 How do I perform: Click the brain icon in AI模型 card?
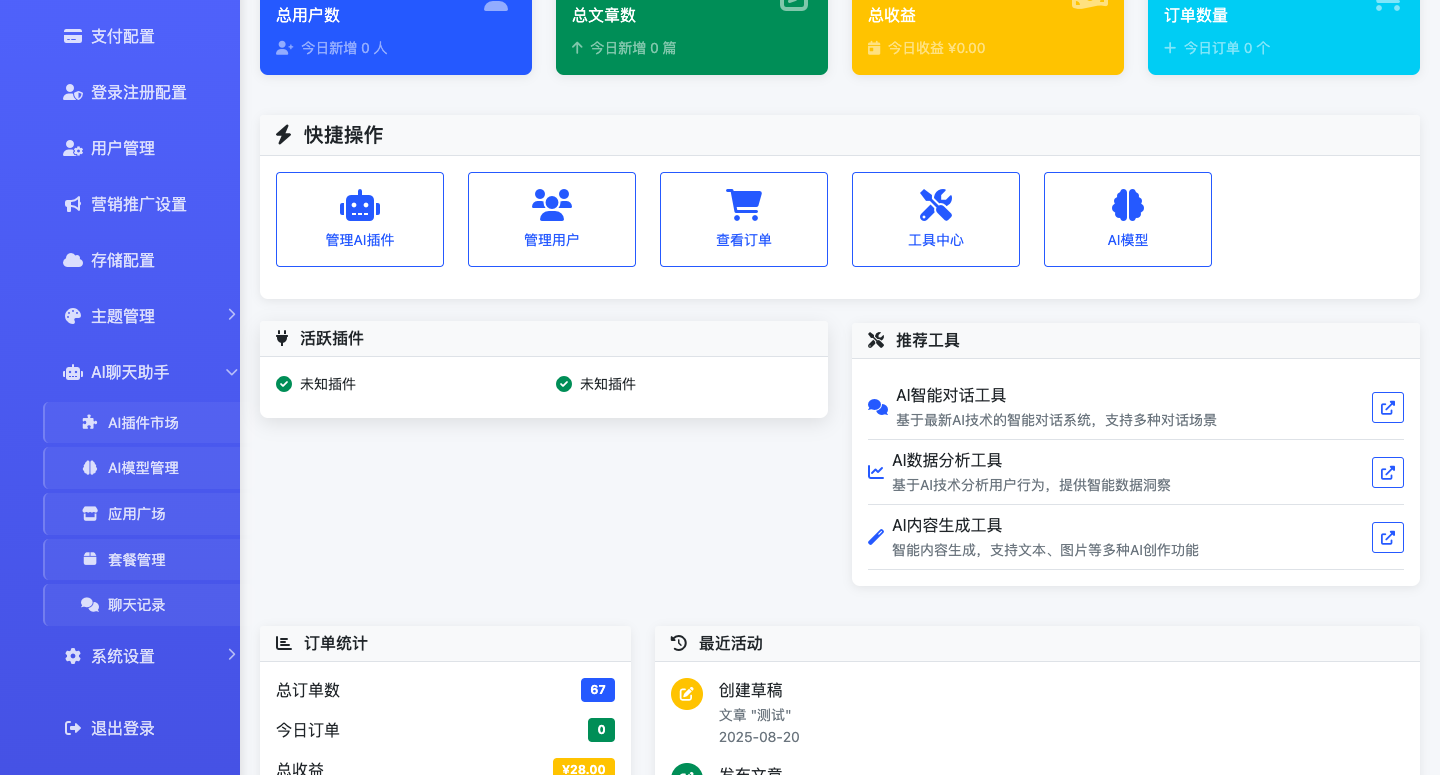1128,205
